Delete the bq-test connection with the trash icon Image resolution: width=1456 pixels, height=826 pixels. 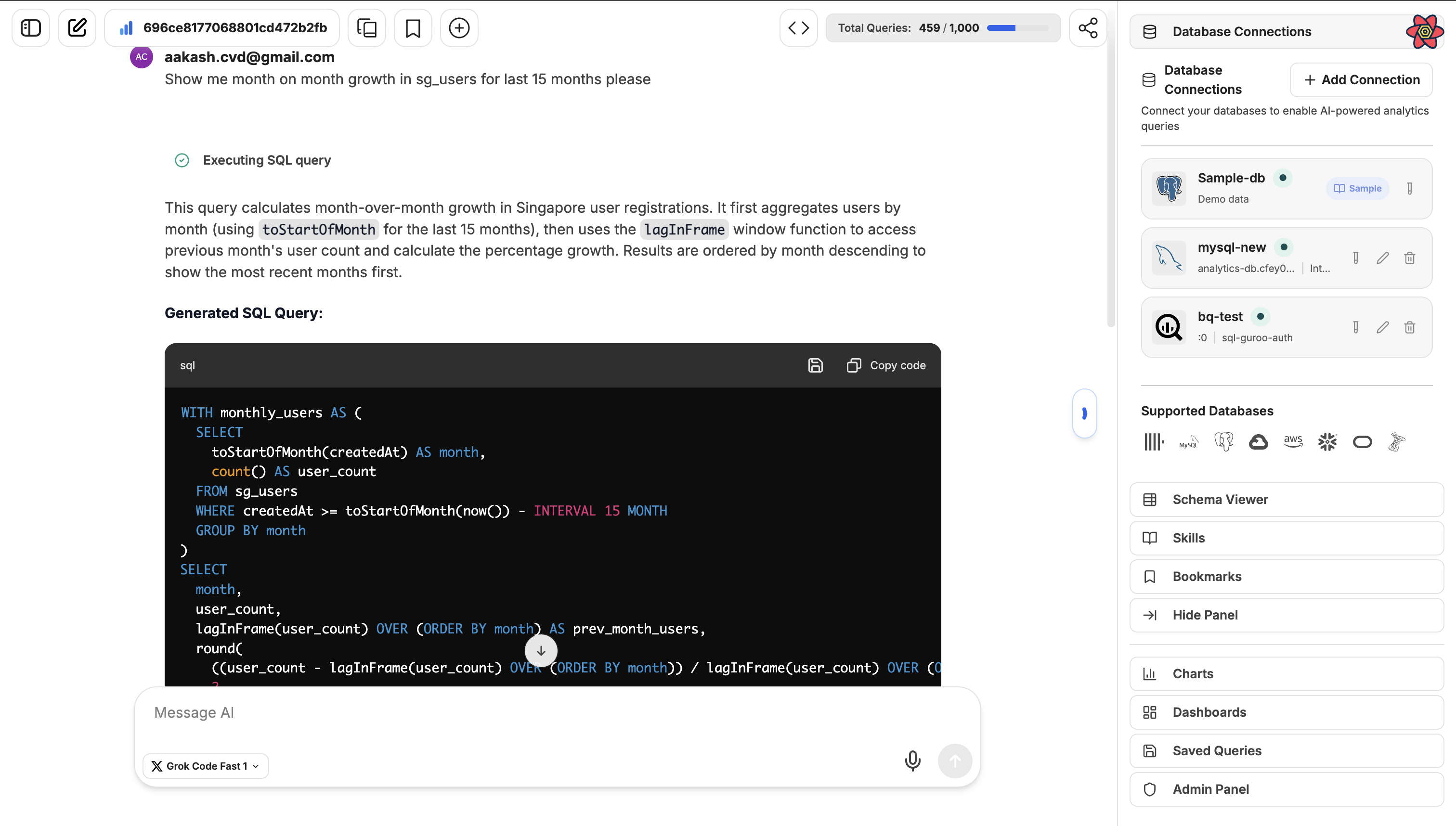click(1410, 327)
